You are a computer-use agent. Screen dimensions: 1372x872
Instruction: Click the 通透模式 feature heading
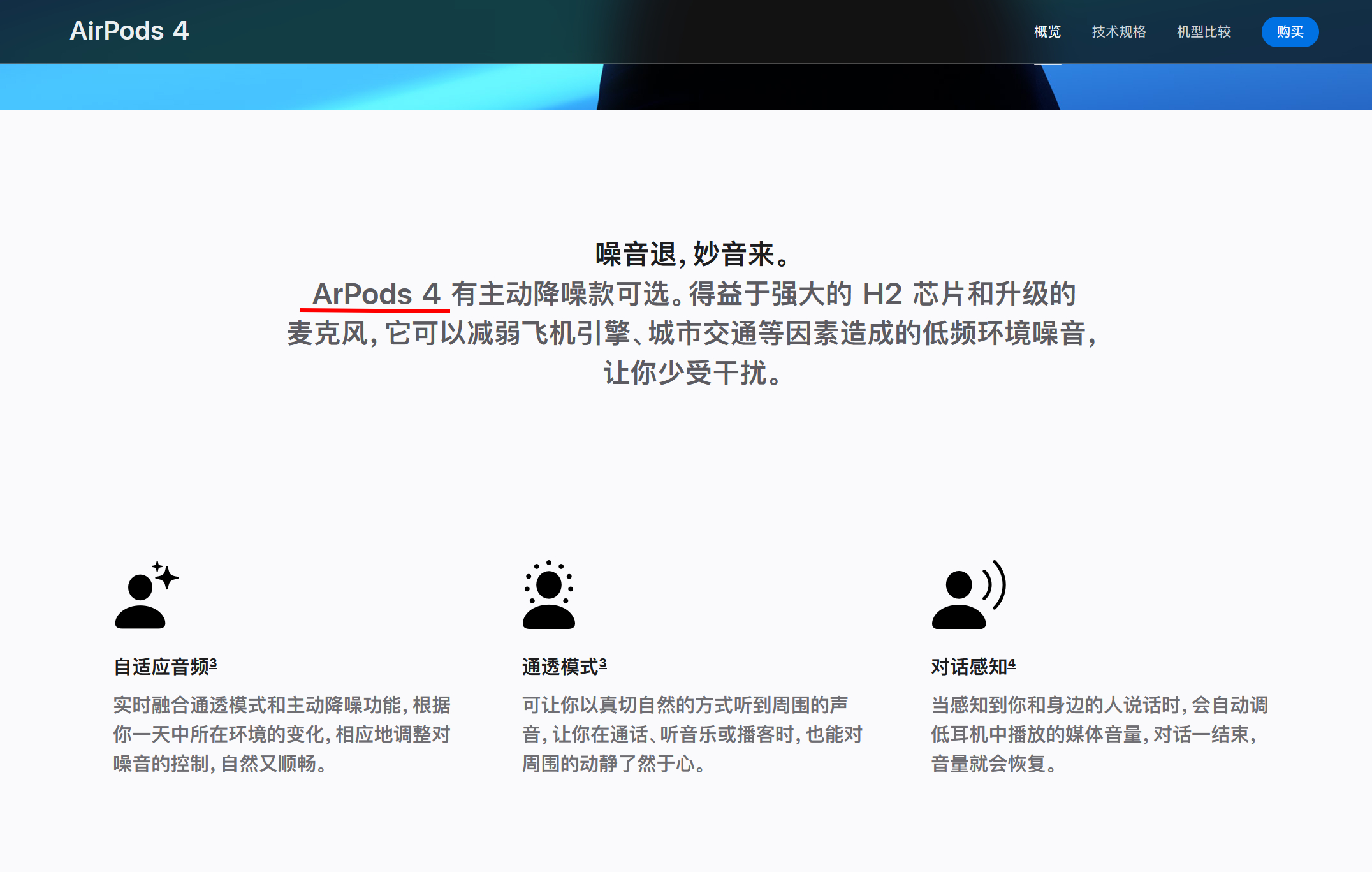[x=560, y=667]
